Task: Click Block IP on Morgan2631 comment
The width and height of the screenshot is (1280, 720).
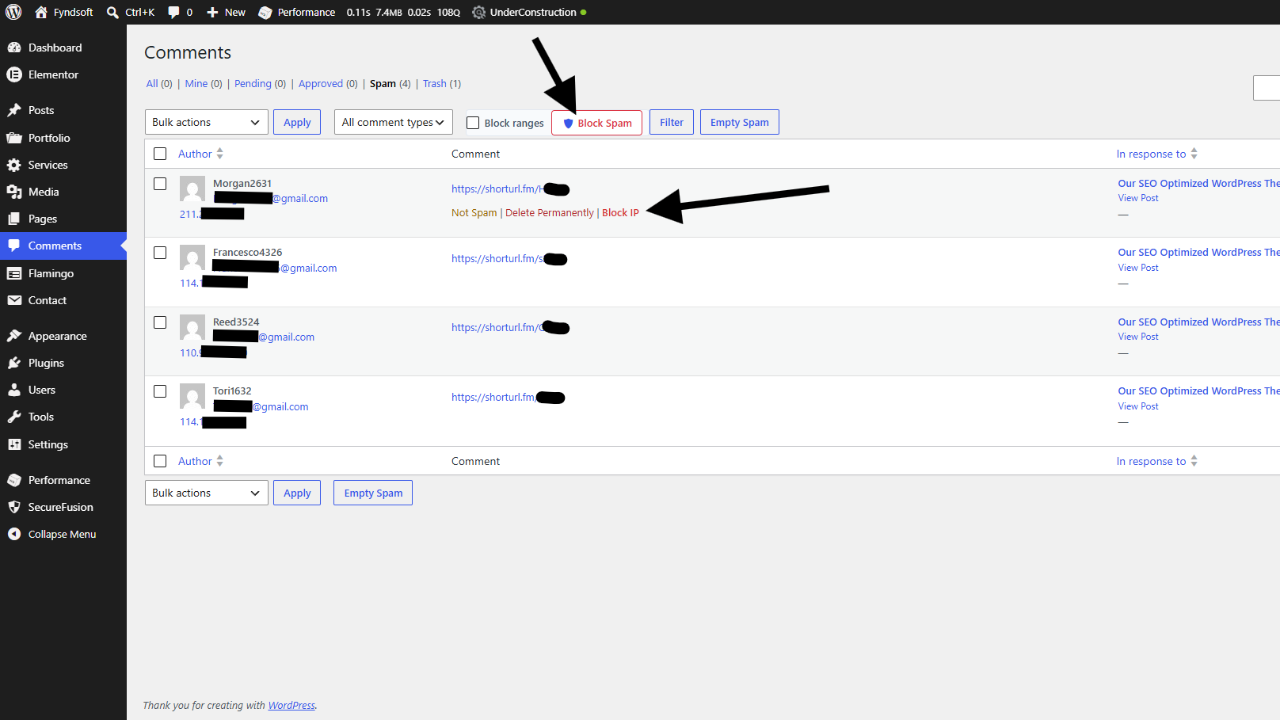Action: coord(620,213)
